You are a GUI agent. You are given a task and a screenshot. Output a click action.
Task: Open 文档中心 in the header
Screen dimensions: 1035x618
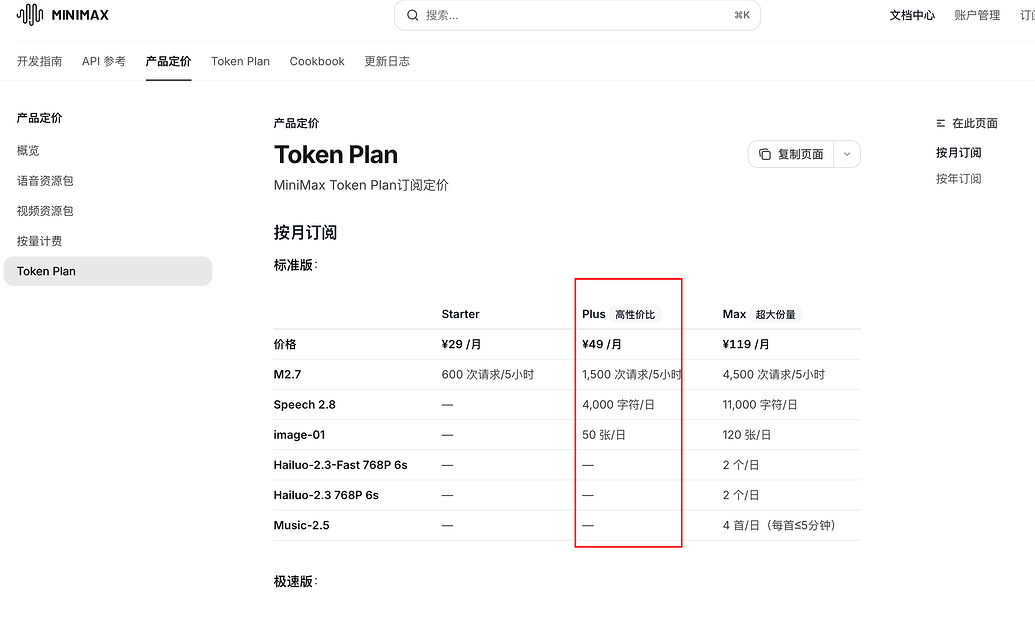pos(912,15)
